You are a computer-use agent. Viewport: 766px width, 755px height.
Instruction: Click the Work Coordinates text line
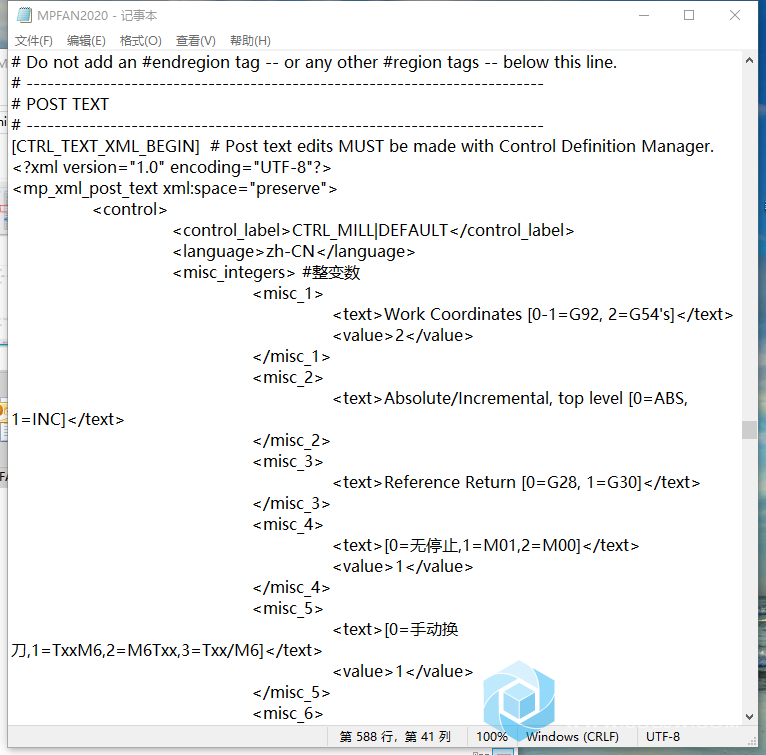(533, 314)
